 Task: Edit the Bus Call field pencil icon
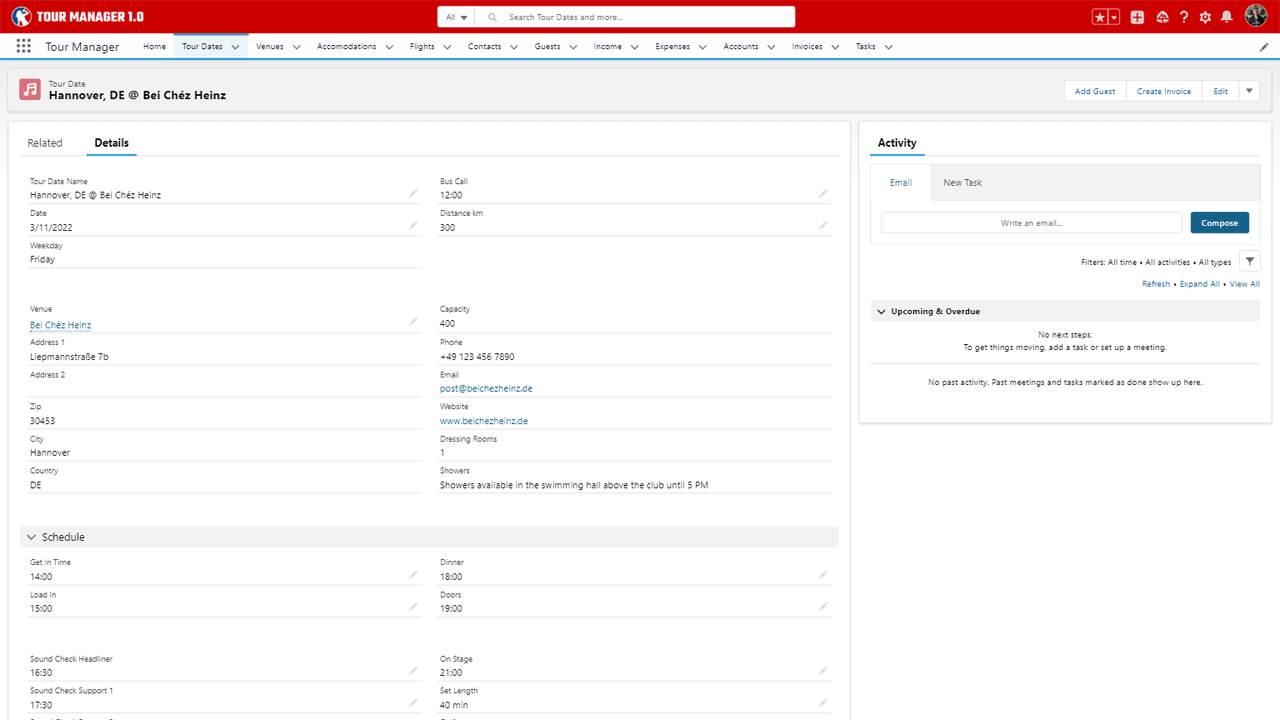click(x=823, y=194)
